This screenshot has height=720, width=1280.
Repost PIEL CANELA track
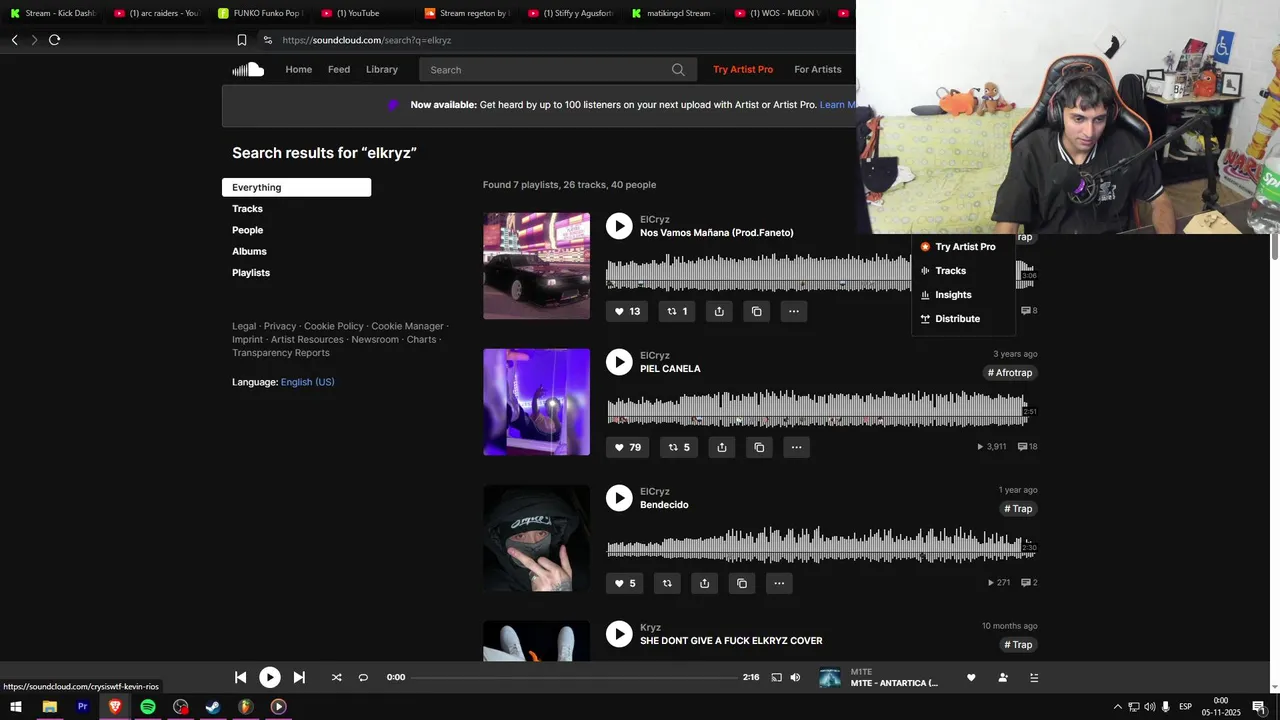679,447
